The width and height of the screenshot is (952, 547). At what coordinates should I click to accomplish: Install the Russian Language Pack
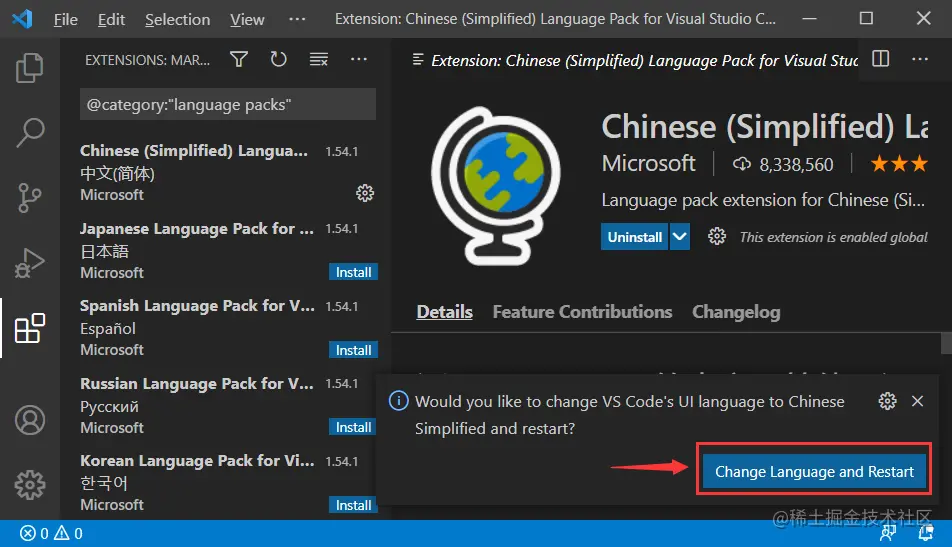pos(353,427)
